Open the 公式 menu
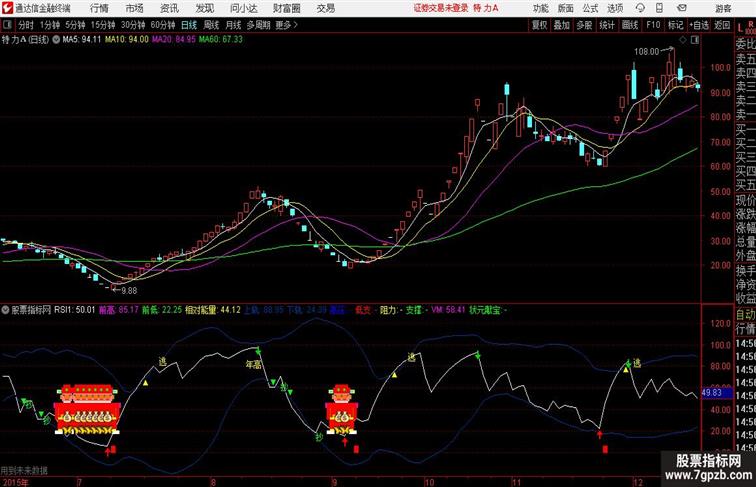This screenshot has height=487, width=756. (590, 8)
